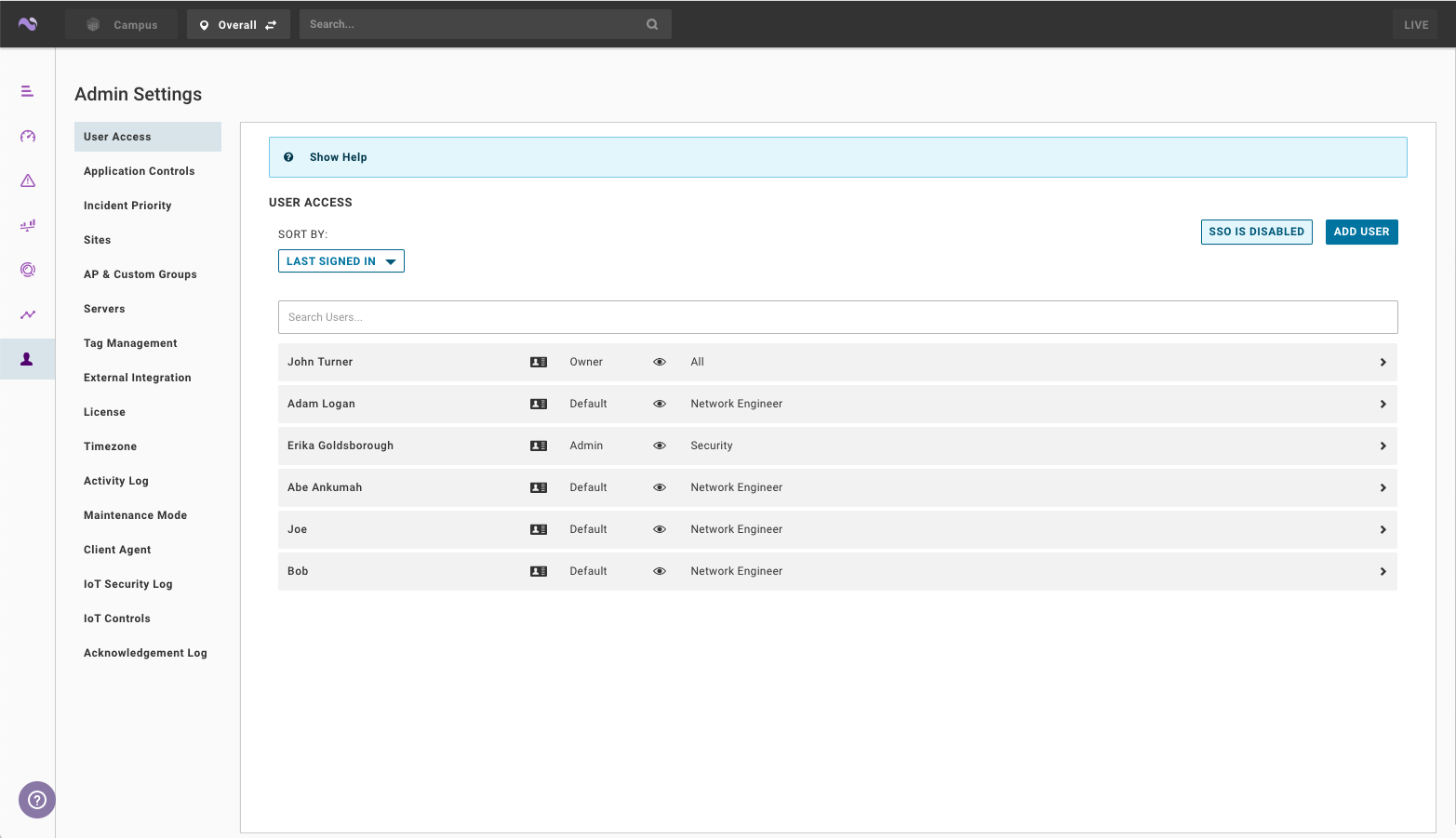Open Client Agent settings
1456x838 pixels.
[x=117, y=550]
